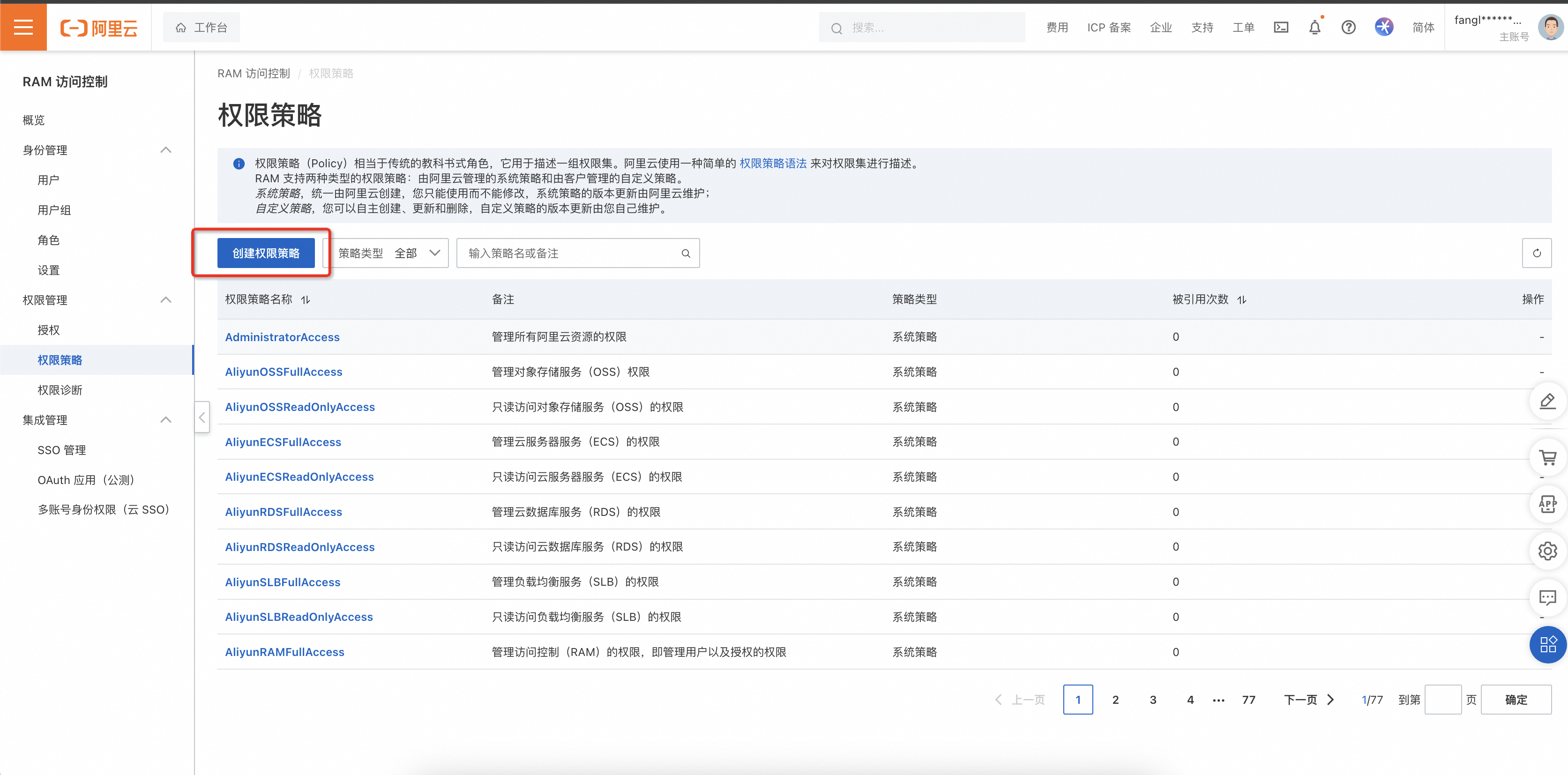Open the help question mark icon

click(1348, 27)
